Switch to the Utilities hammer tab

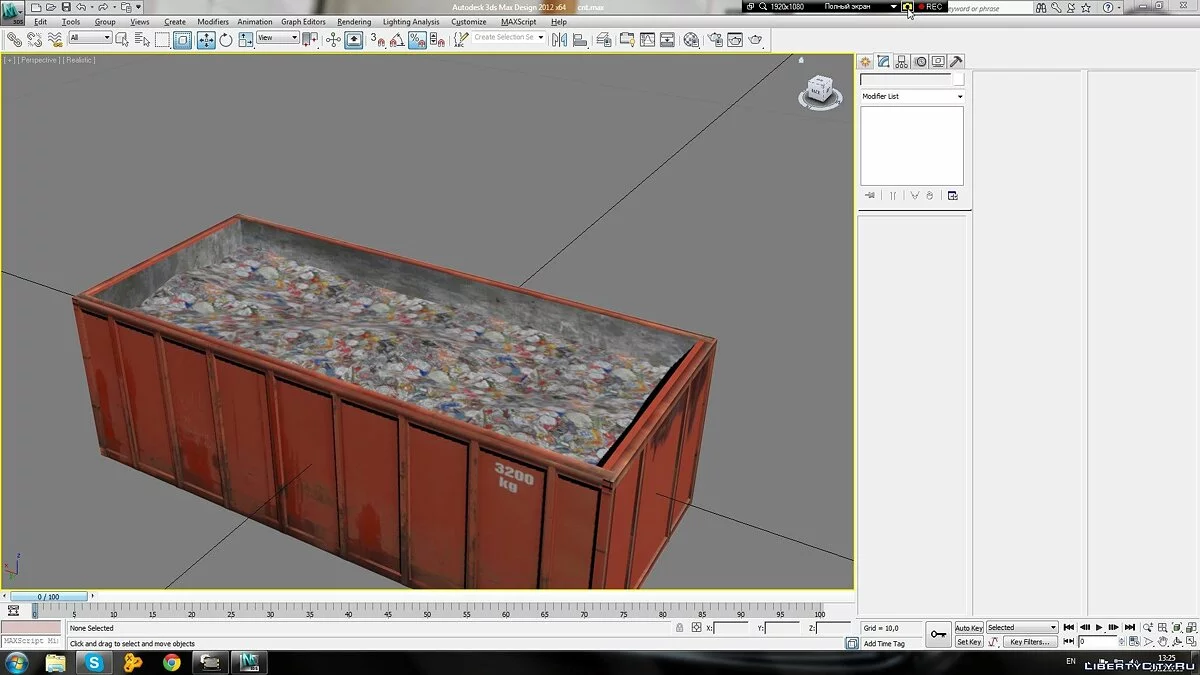pyautogui.click(x=956, y=61)
